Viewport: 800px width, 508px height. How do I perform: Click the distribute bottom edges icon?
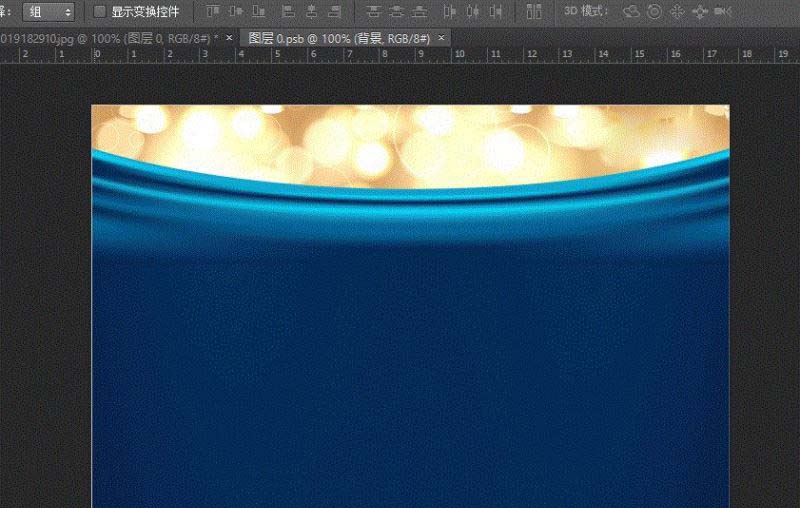pos(420,11)
